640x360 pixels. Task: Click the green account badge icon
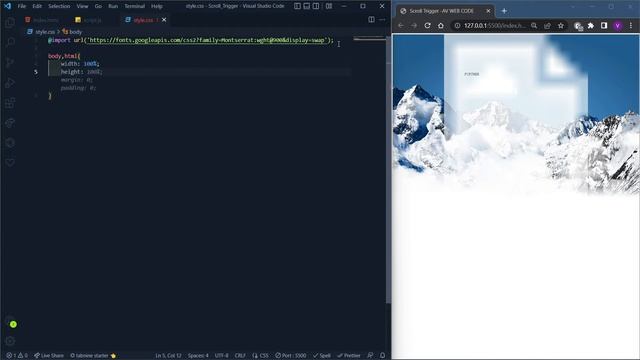[x=13, y=324]
